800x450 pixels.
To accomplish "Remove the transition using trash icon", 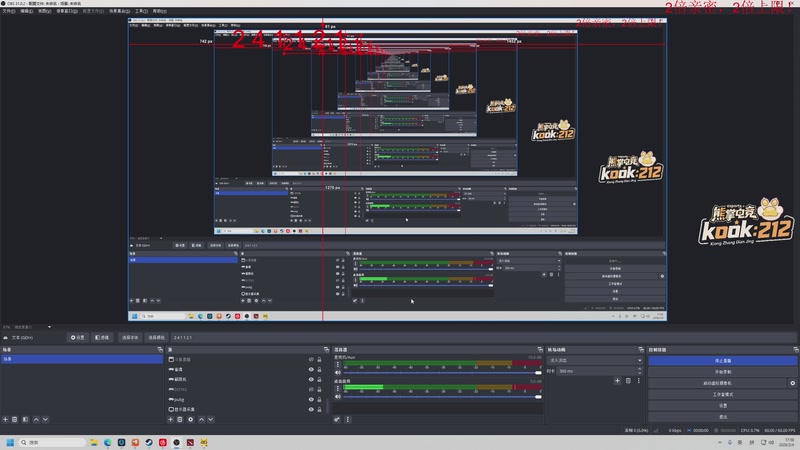I will pyautogui.click(x=628, y=381).
